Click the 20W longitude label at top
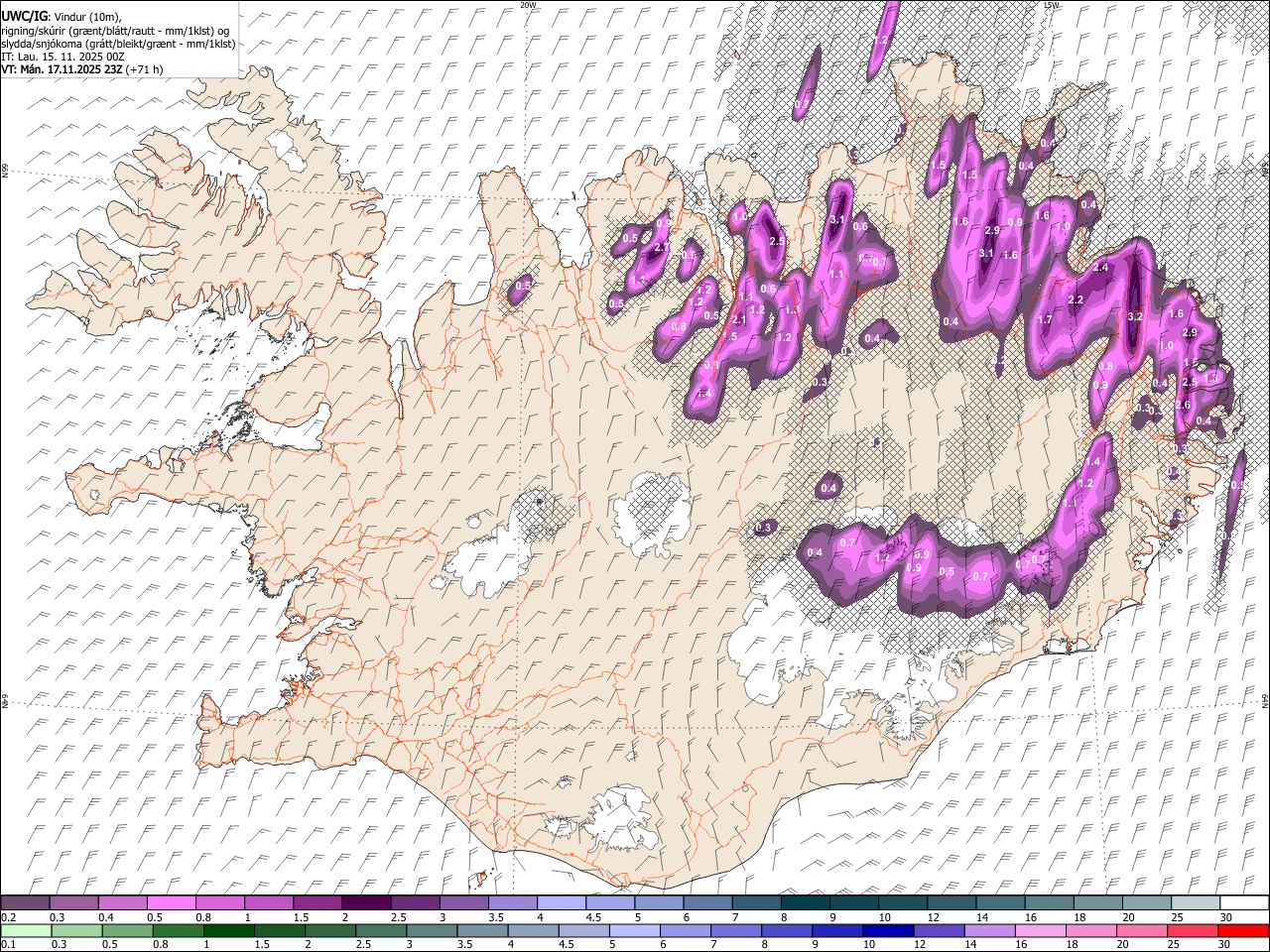Screen dimensions: 1270x952 point(527,5)
